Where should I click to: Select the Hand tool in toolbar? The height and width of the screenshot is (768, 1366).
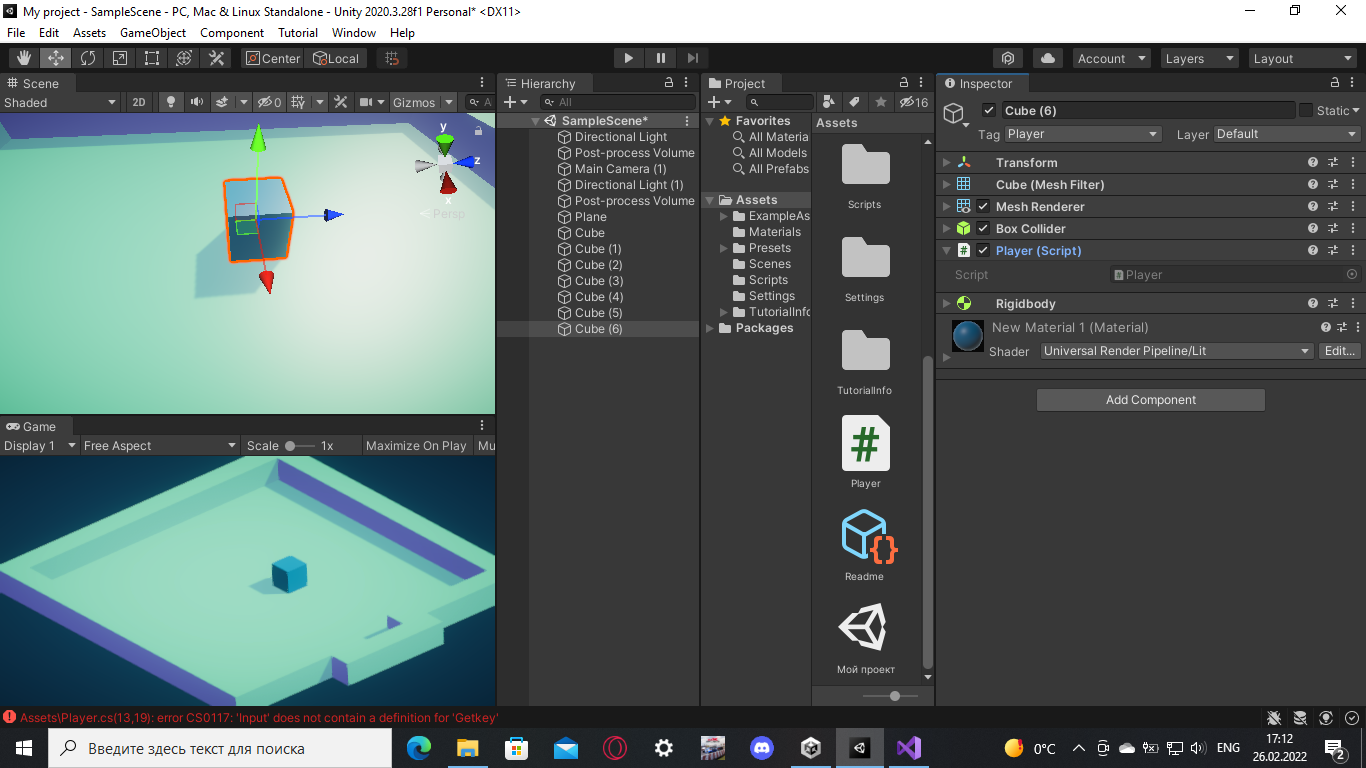point(24,58)
